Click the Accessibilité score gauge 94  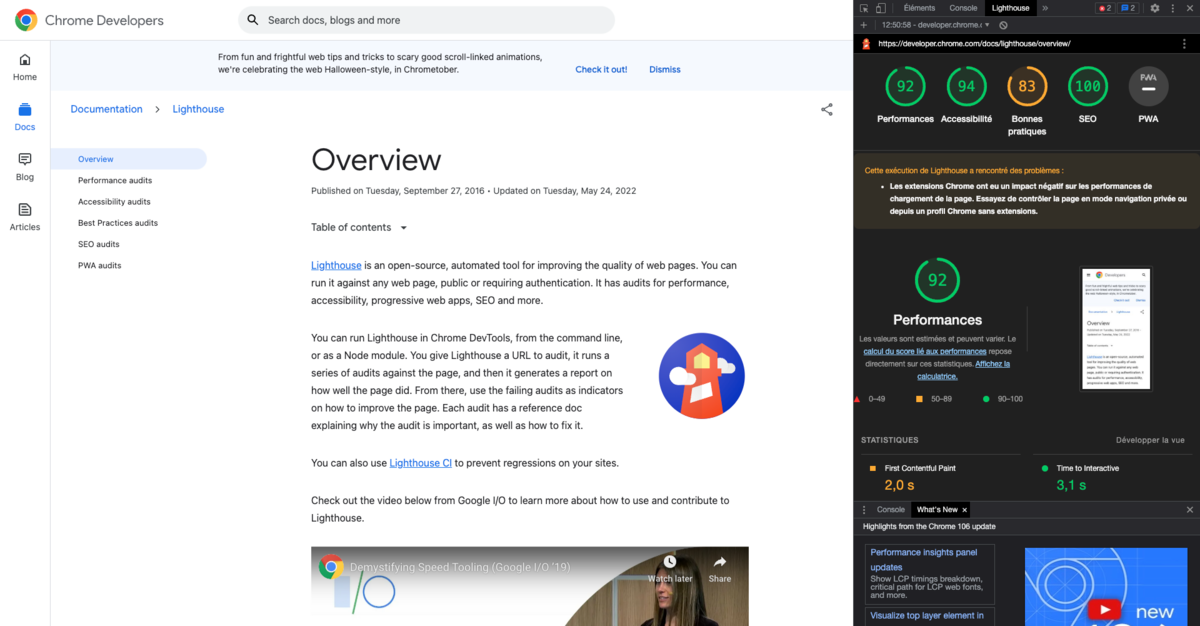point(966,86)
